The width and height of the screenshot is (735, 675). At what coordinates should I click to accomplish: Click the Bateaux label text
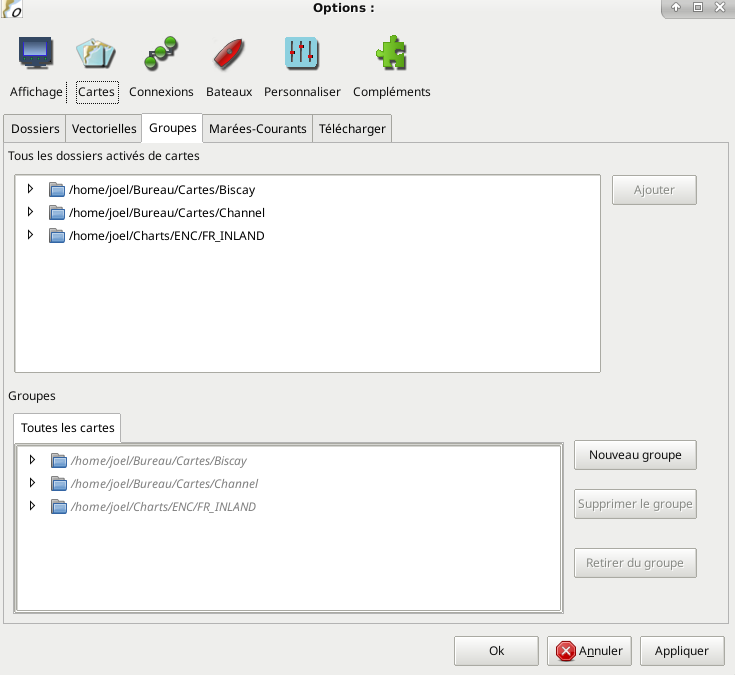point(229,92)
